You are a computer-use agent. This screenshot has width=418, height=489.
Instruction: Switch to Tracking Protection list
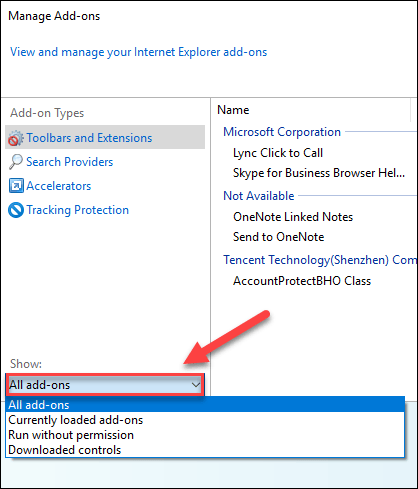coord(78,210)
